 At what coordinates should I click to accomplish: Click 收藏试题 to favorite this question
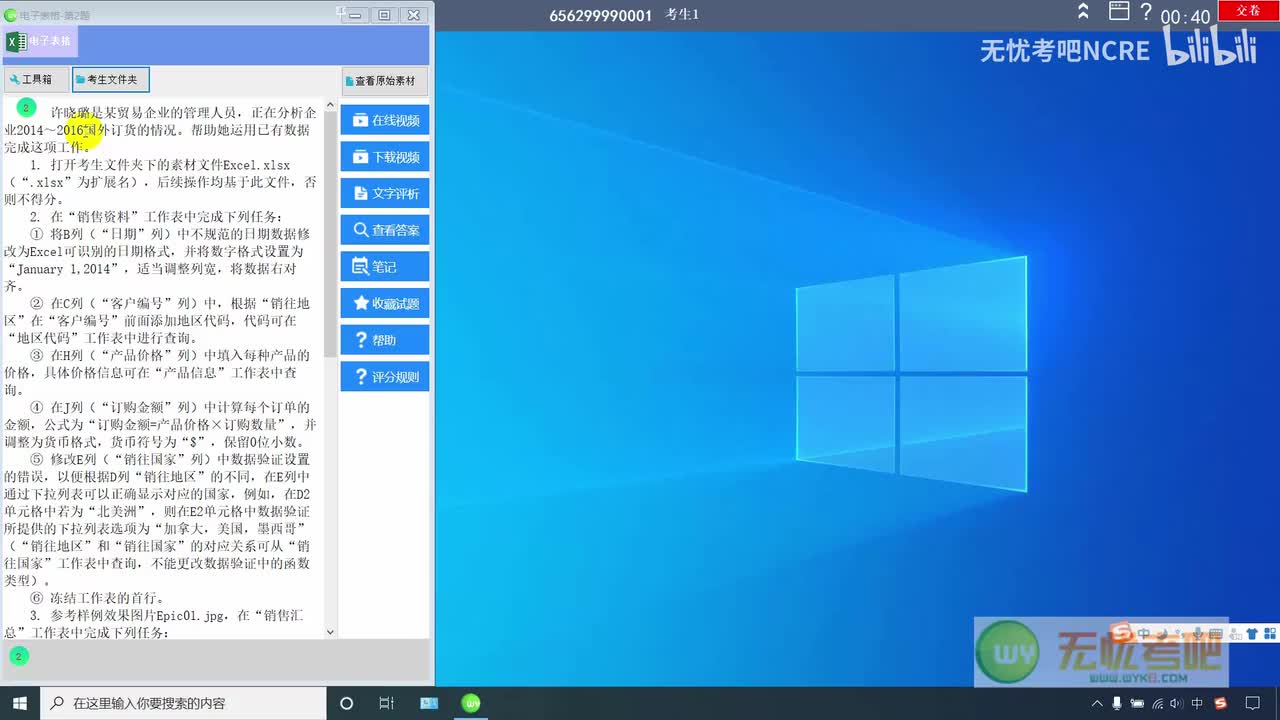point(385,303)
